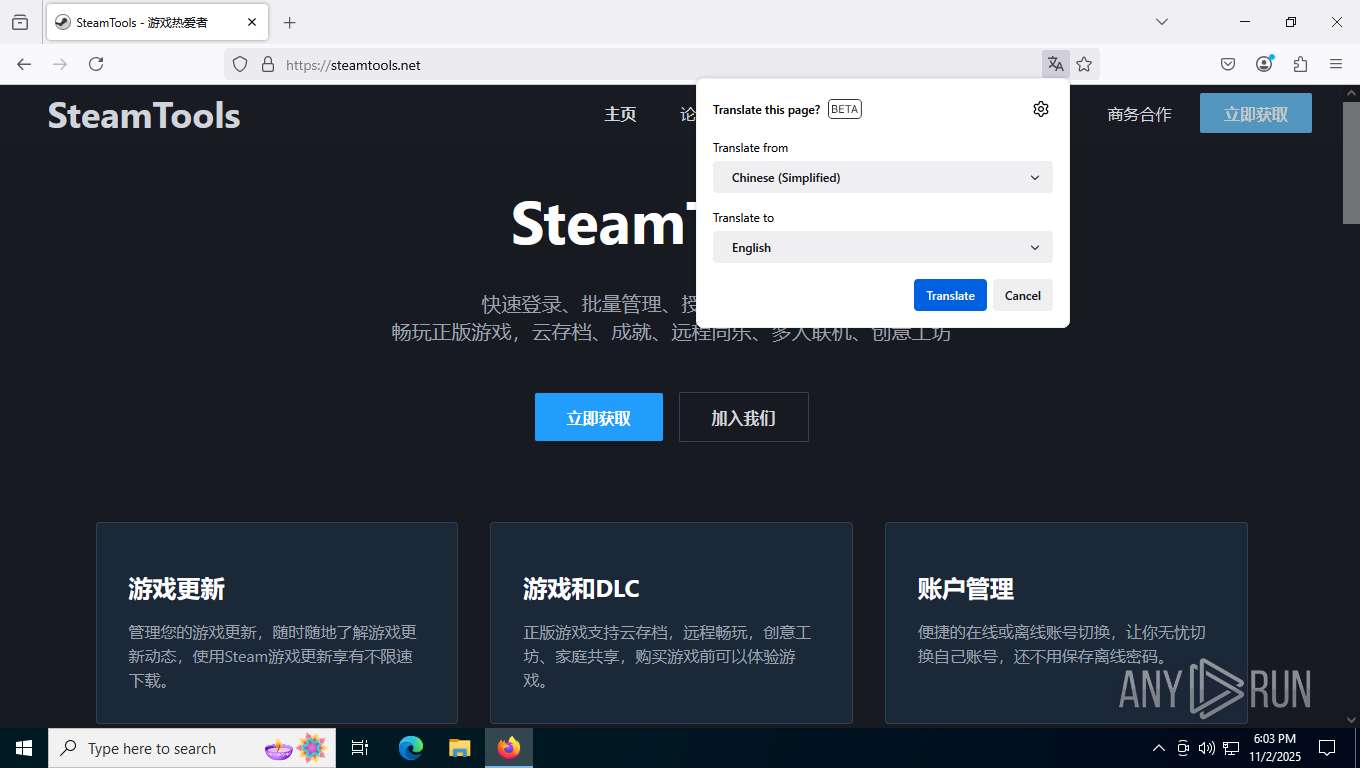List all tabs chevron button

click(x=1162, y=22)
